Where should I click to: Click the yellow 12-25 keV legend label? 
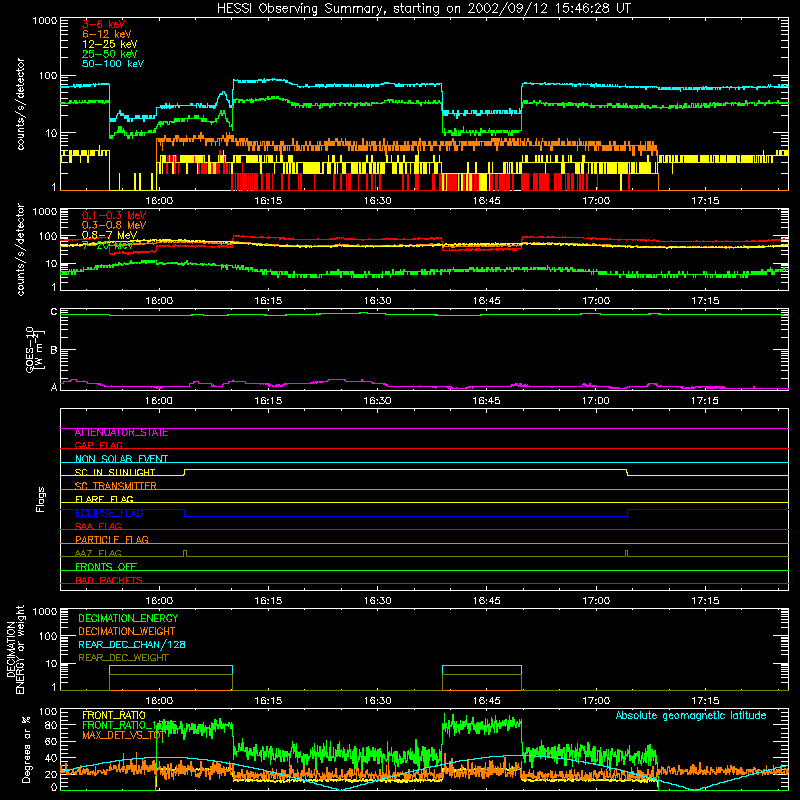pyautogui.click(x=110, y=44)
